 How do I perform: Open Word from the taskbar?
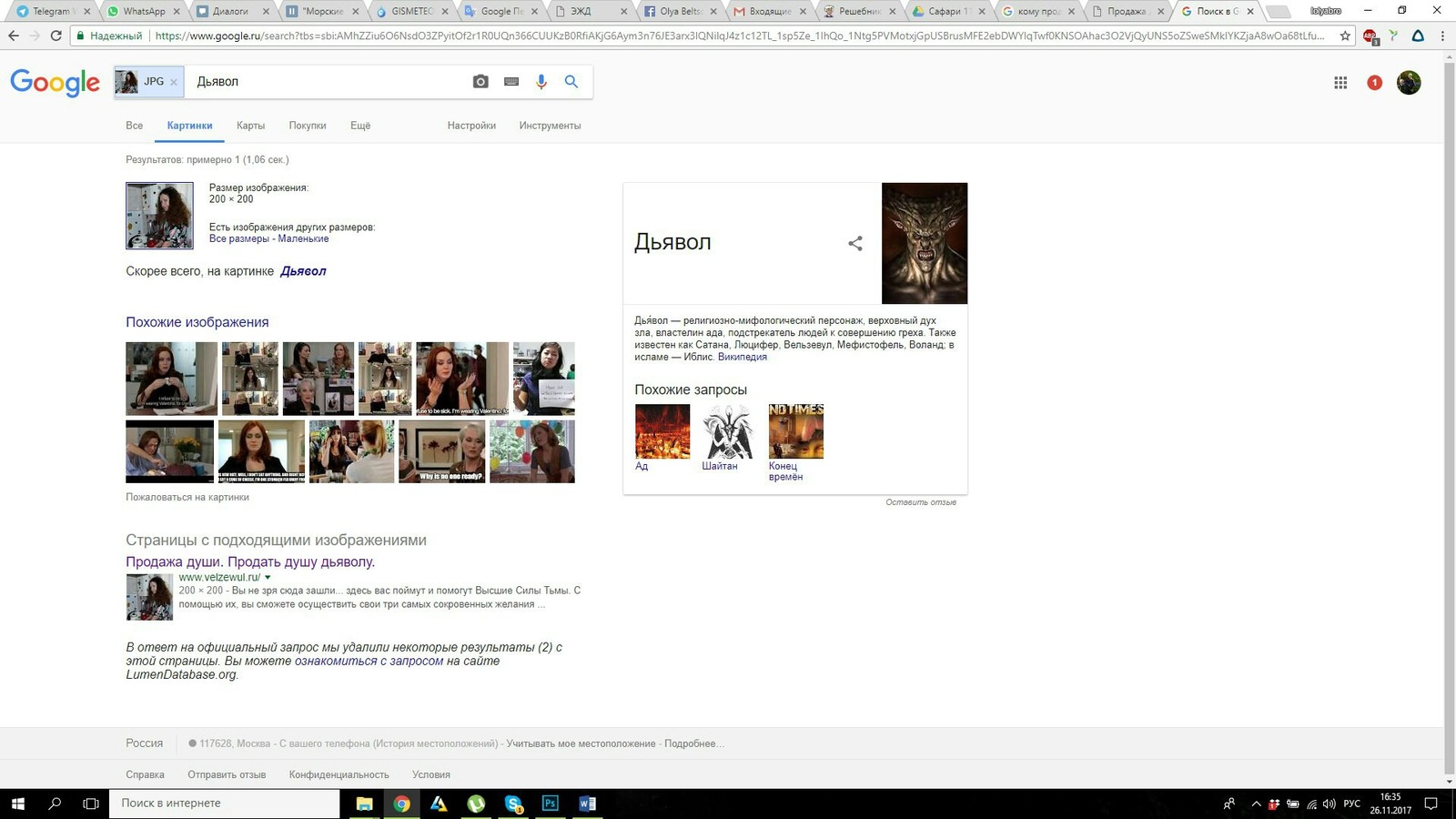click(x=588, y=804)
